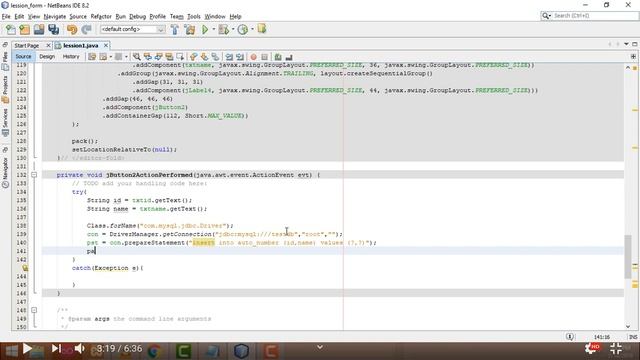Build the project with the hammer icon
Screen dimensions: 640x360
coord(175,29)
